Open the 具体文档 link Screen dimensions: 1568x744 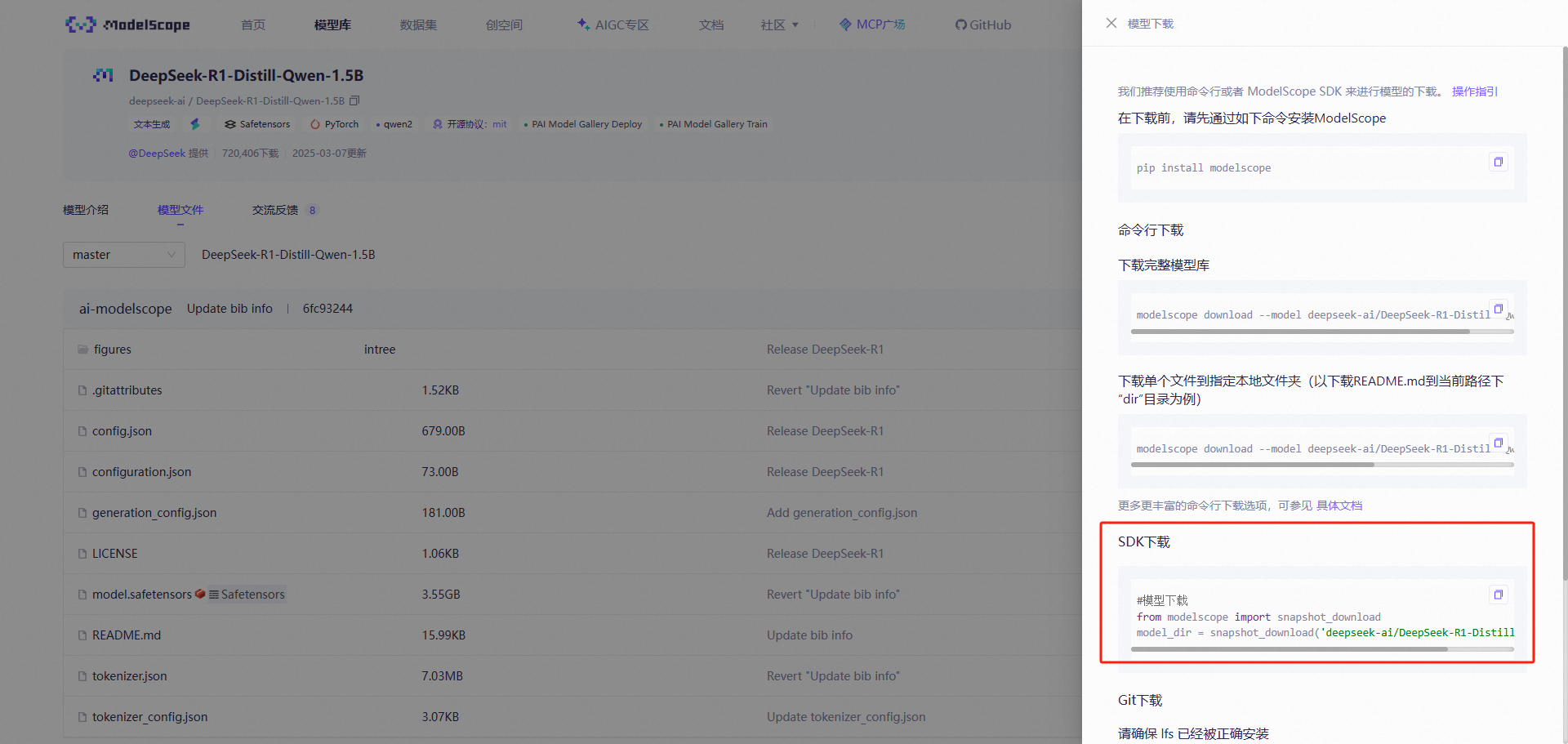[x=1339, y=506]
